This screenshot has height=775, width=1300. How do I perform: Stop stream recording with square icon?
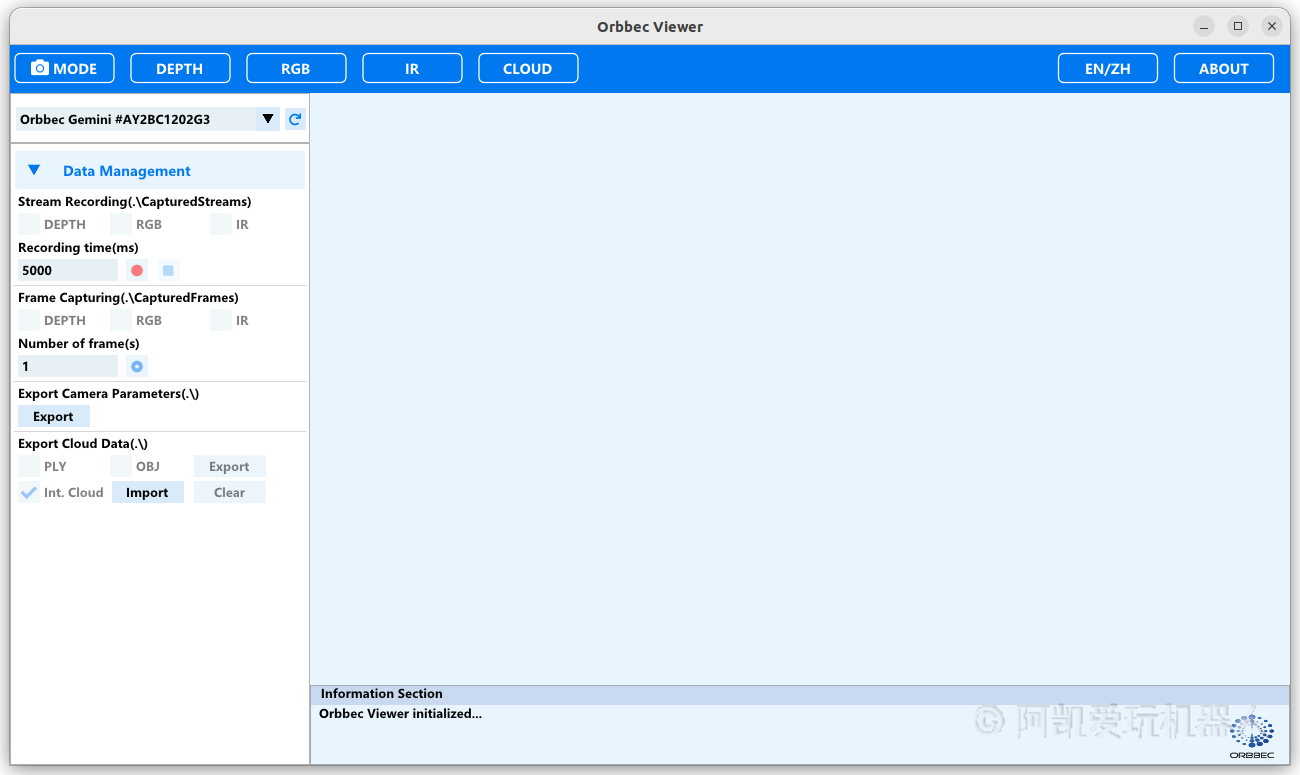169,270
